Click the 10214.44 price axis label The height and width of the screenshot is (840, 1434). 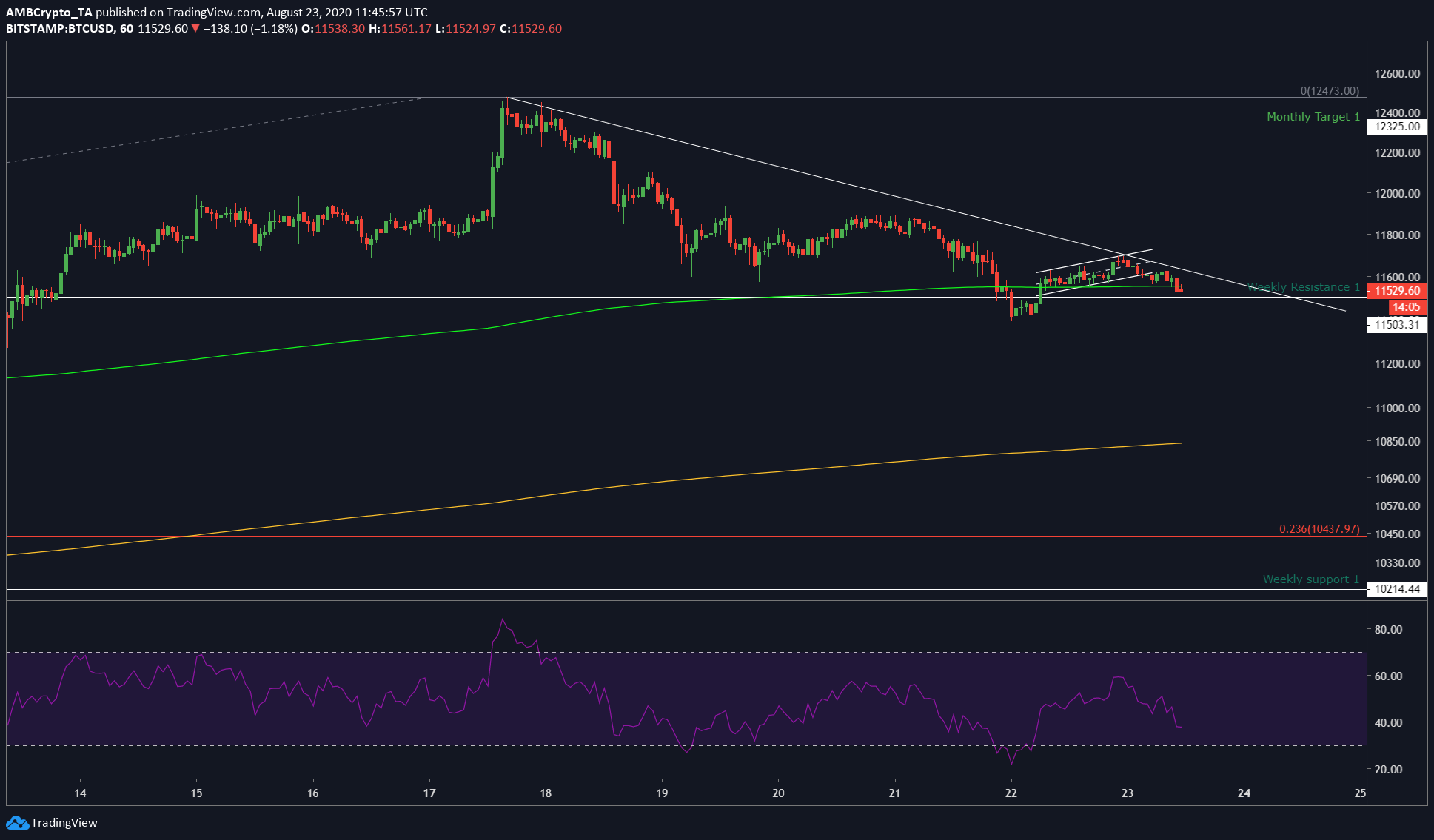tap(1397, 589)
